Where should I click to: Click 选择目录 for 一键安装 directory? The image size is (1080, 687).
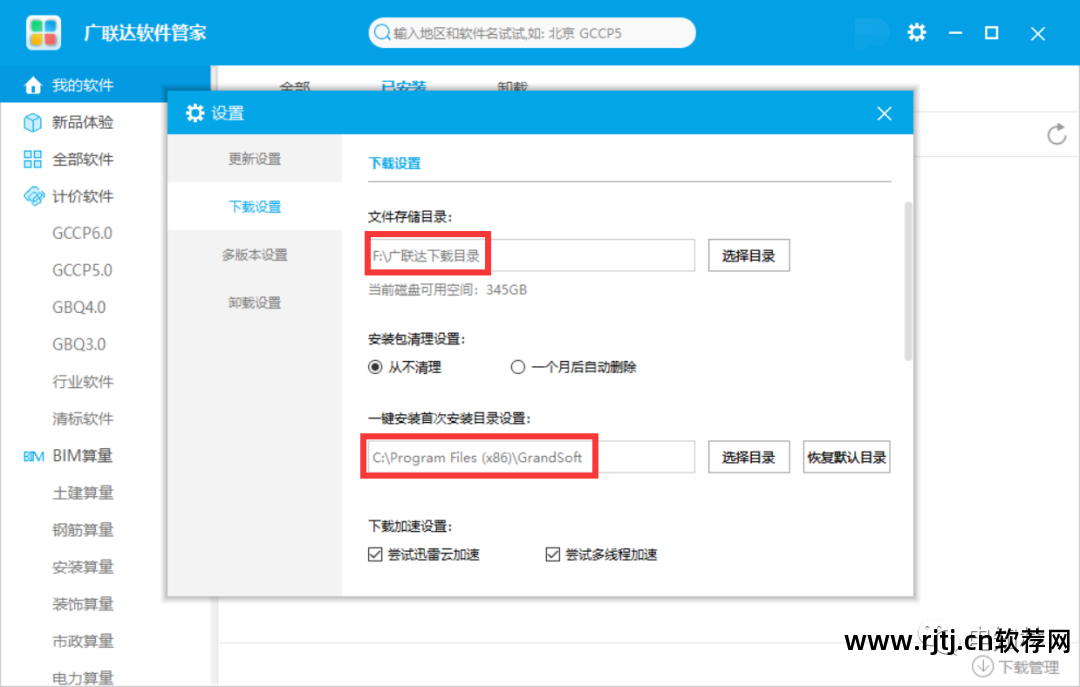[749, 457]
